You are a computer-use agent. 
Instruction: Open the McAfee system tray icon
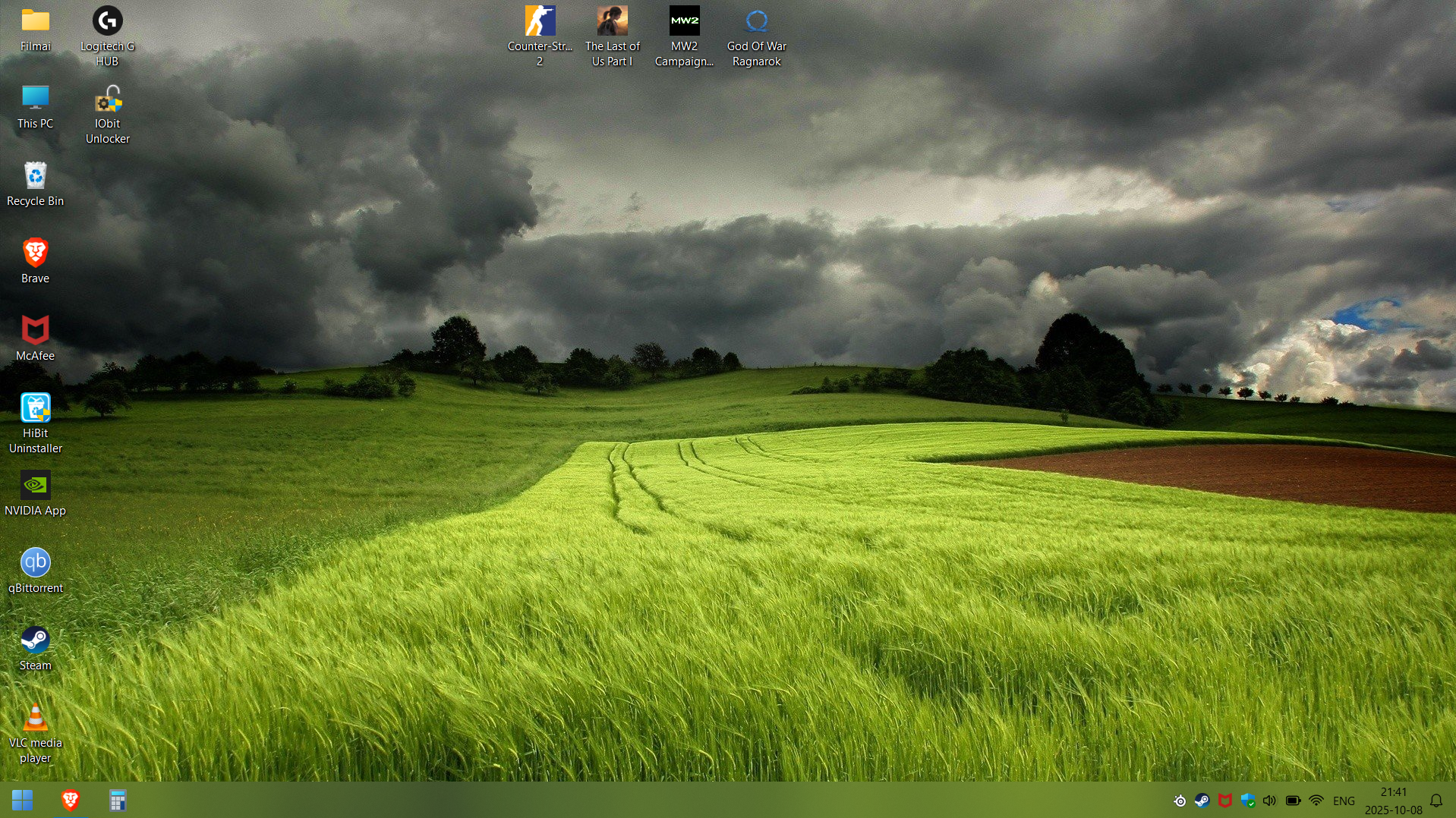pos(1224,801)
